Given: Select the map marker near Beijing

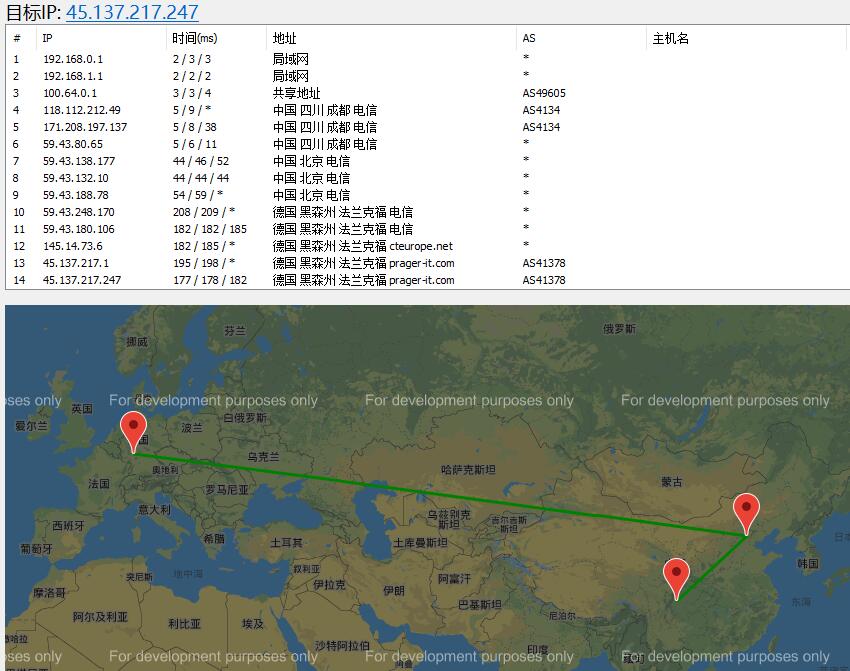Looking at the screenshot, I should tap(746, 514).
